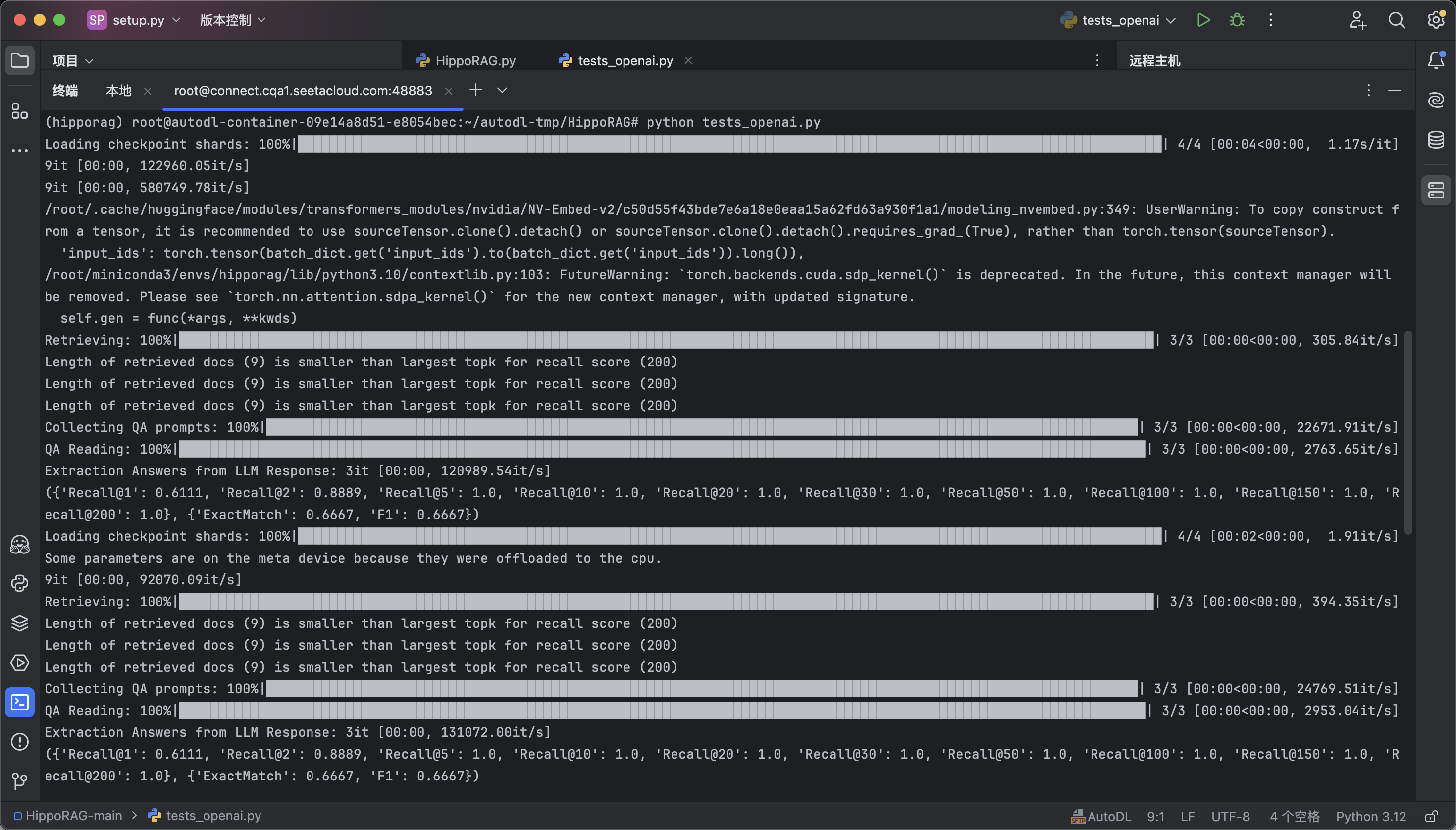Click the terminal vertical scrollbar
1456x830 pixels.
click(1407, 433)
